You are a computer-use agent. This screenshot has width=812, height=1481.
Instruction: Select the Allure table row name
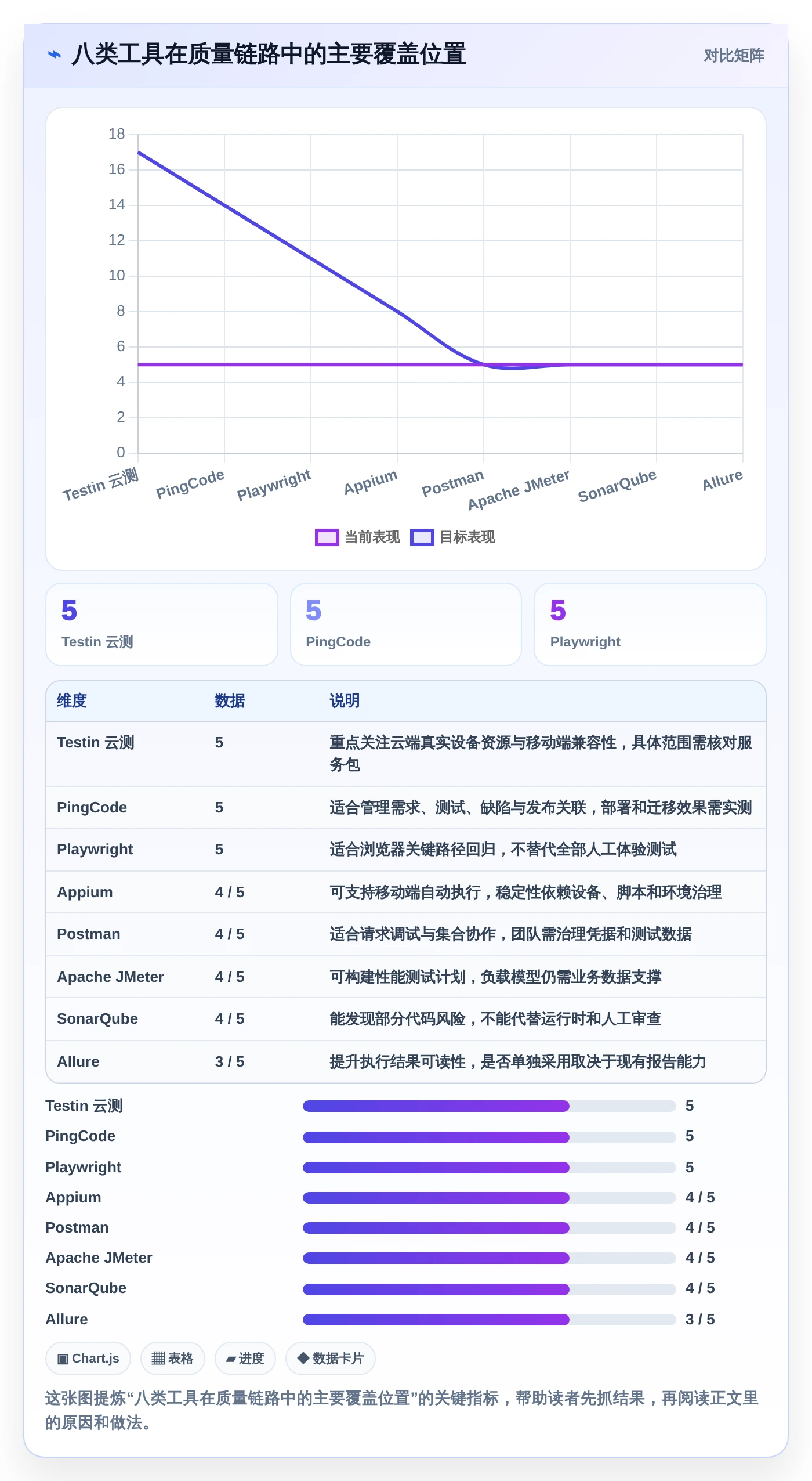tap(78, 1062)
